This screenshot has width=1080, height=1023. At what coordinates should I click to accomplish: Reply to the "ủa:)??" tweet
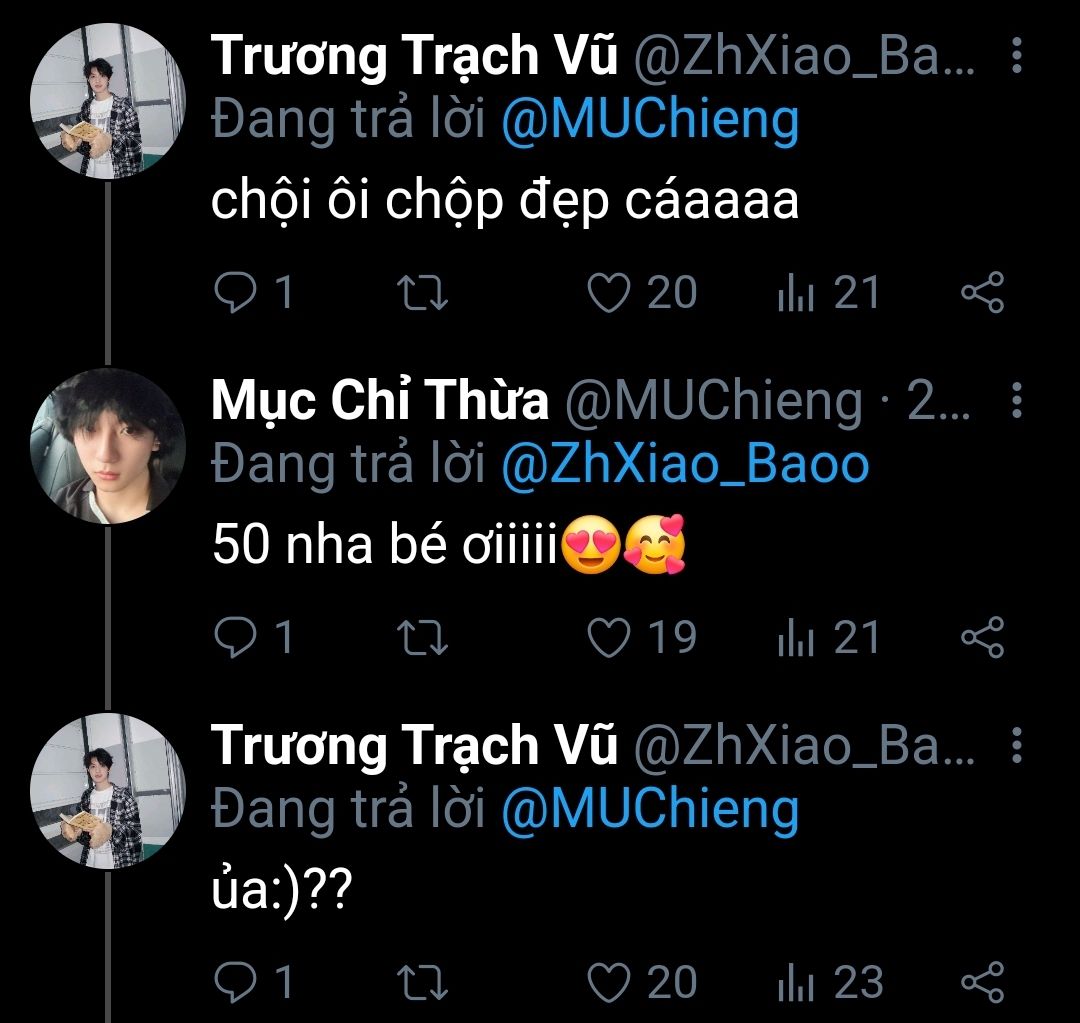pyautogui.click(x=236, y=982)
